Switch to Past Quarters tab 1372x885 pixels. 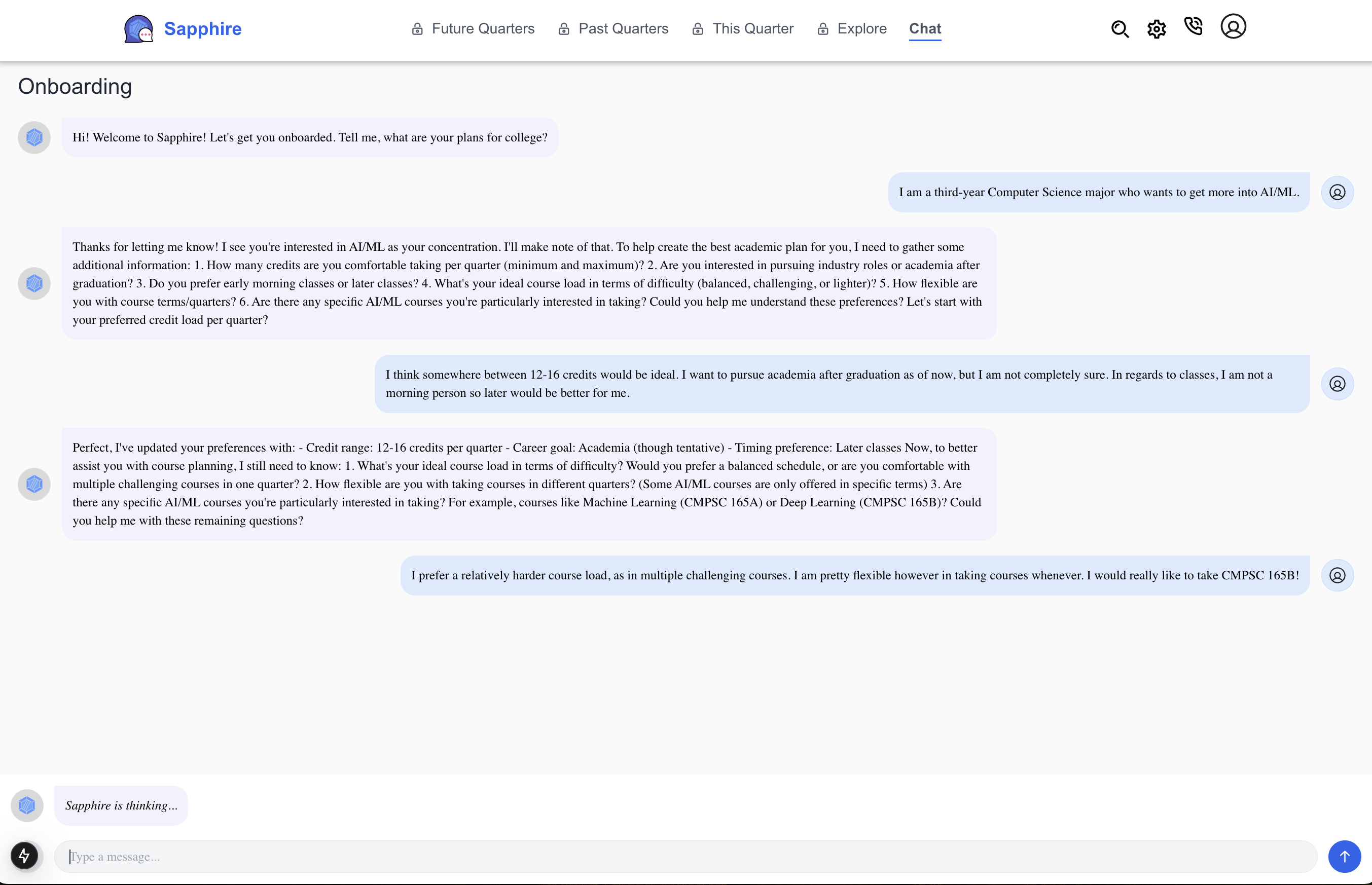[623, 29]
